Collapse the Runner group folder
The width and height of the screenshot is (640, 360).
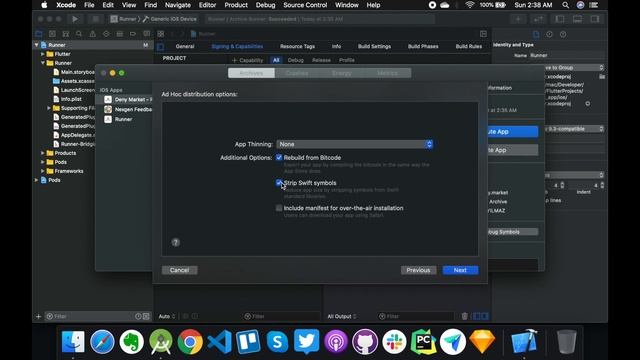pos(42,63)
